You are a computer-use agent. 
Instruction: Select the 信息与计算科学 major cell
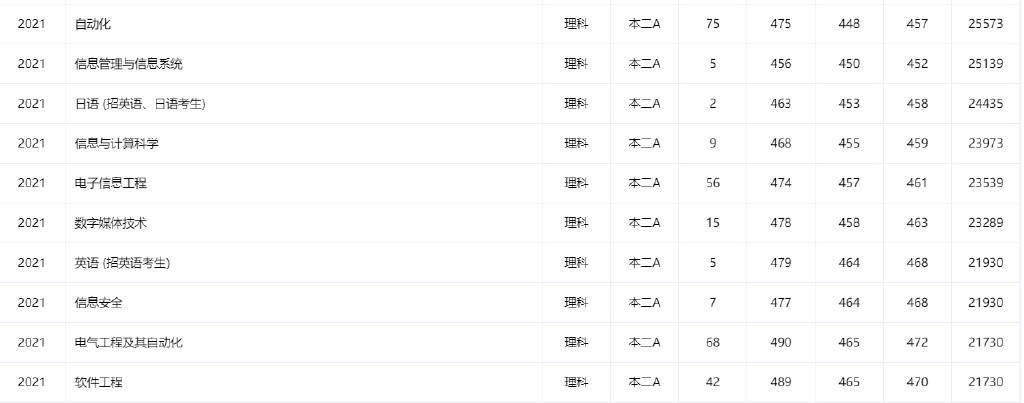click(x=116, y=144)
